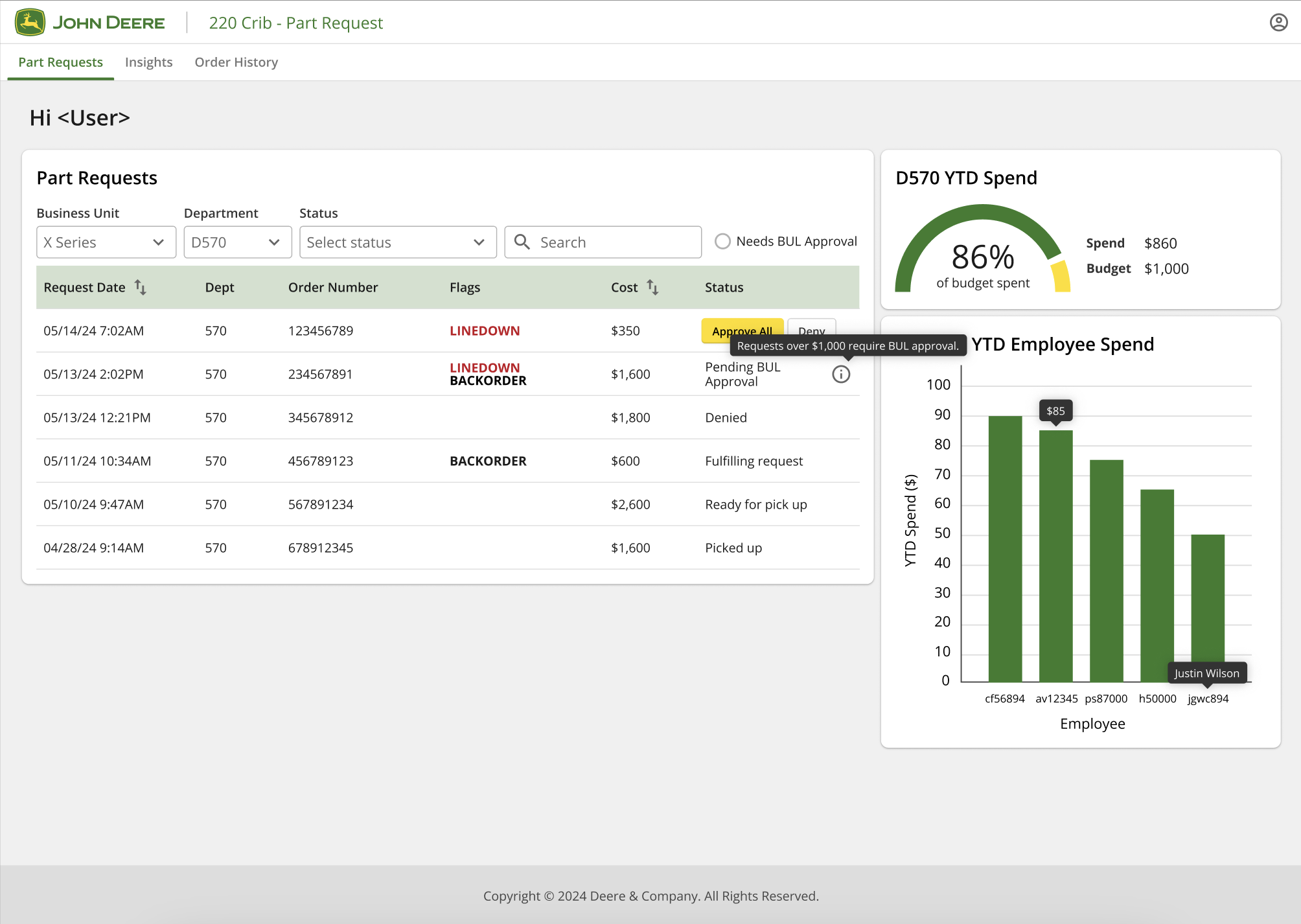Click the av12345 employee spend bar
This screenshot has height=924, width=1301.
(x=1056, y=556)
